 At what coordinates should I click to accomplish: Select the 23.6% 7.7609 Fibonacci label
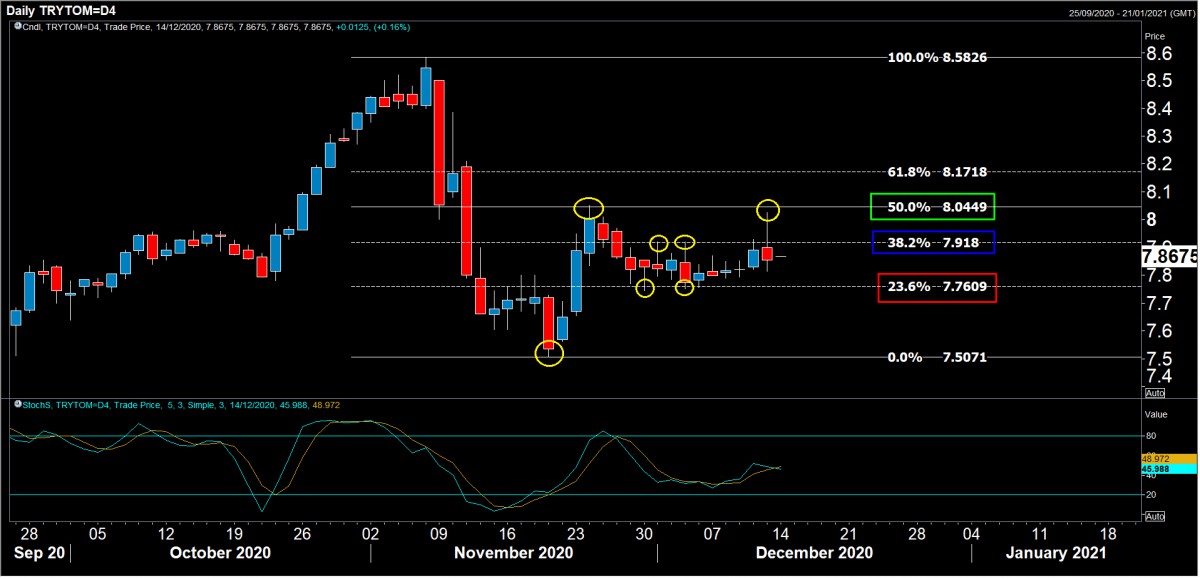[x=936, y=287]
